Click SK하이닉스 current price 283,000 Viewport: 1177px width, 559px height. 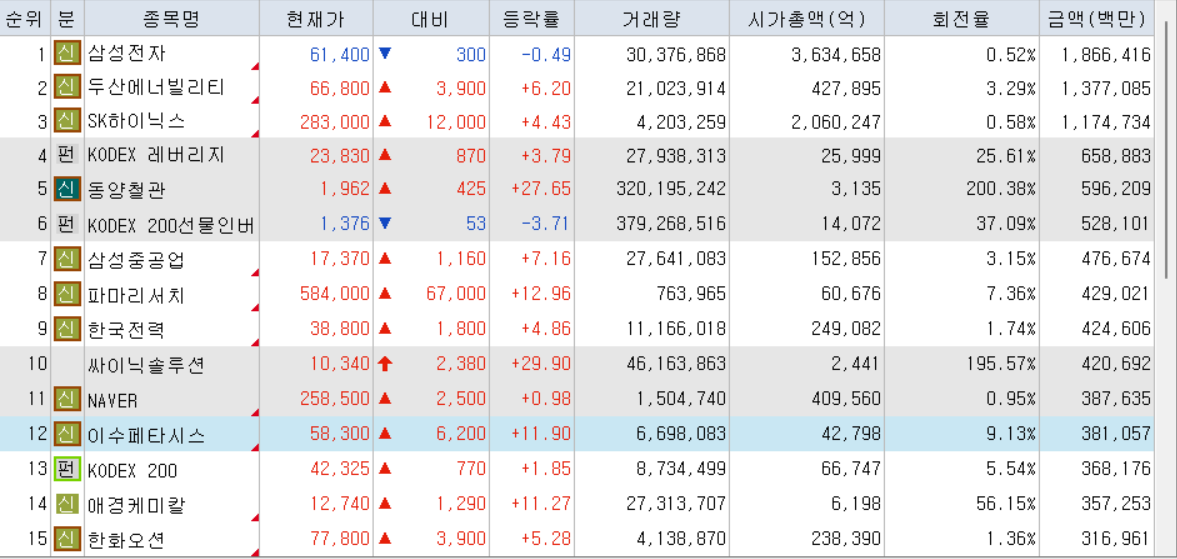[335, 122]
